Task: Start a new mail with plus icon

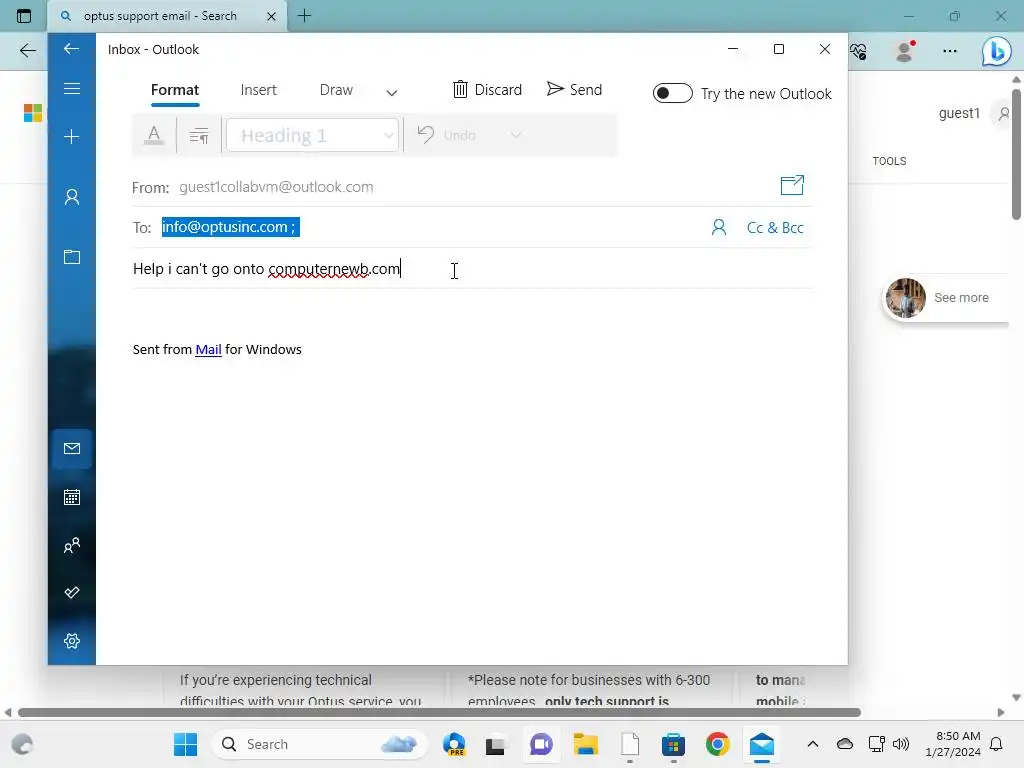Action: (x=72, y=136)
